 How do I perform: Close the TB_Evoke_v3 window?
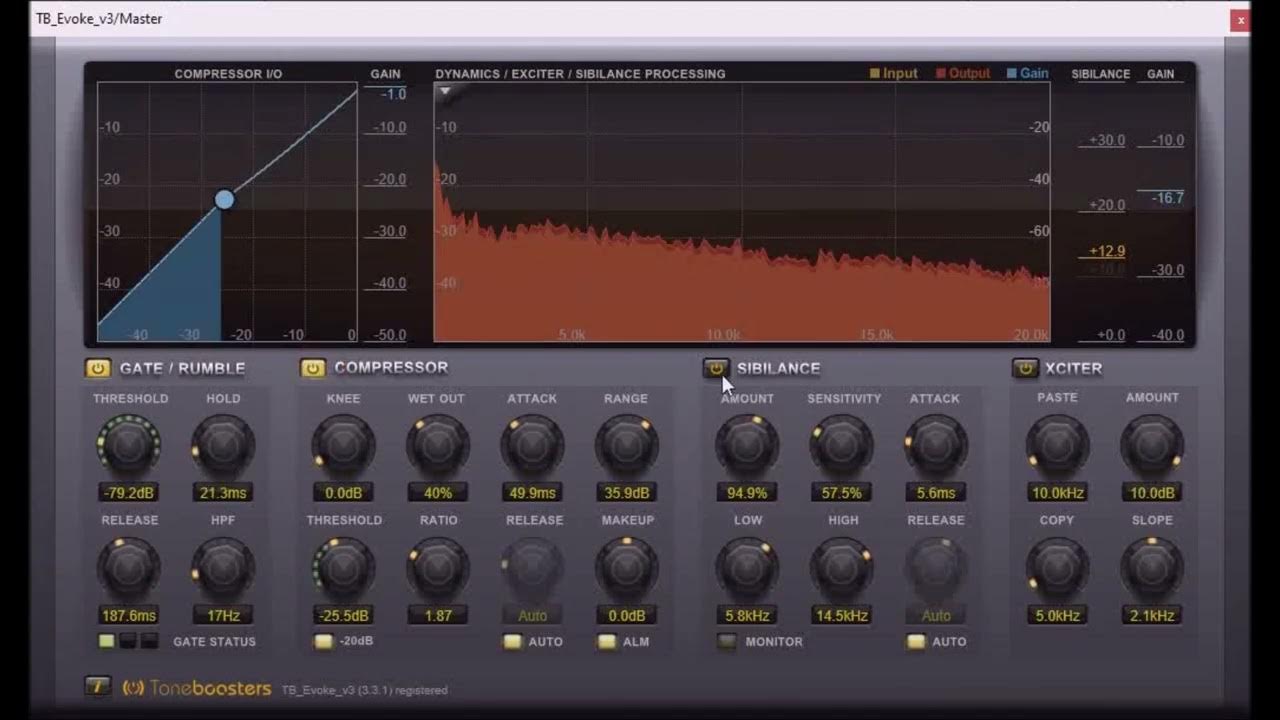tap(1240, 19)
